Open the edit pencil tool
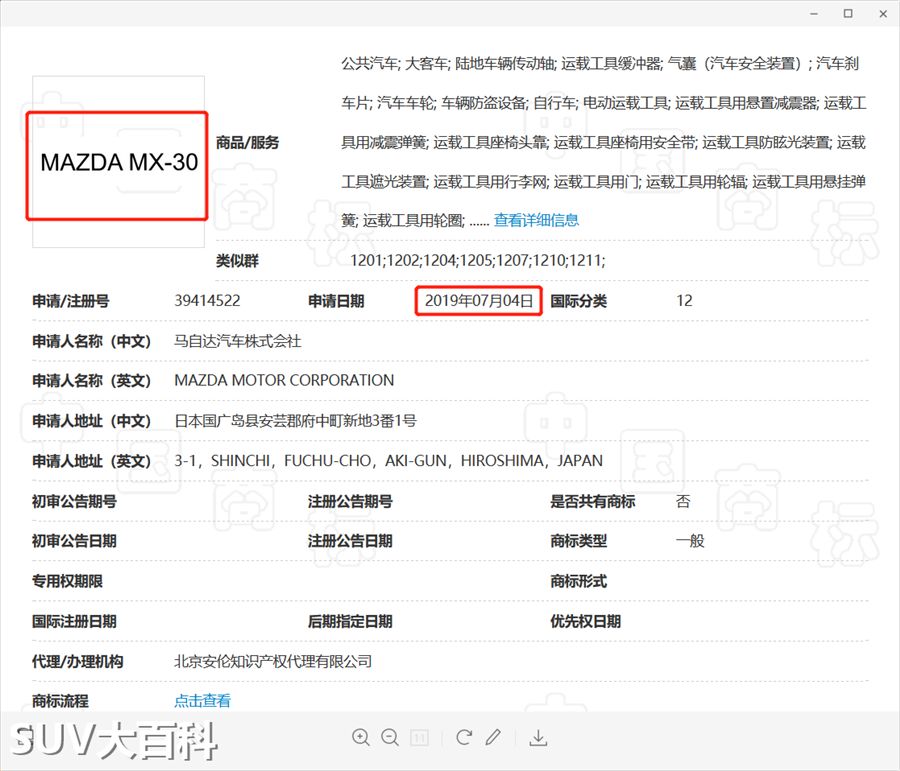 (493, 737)
